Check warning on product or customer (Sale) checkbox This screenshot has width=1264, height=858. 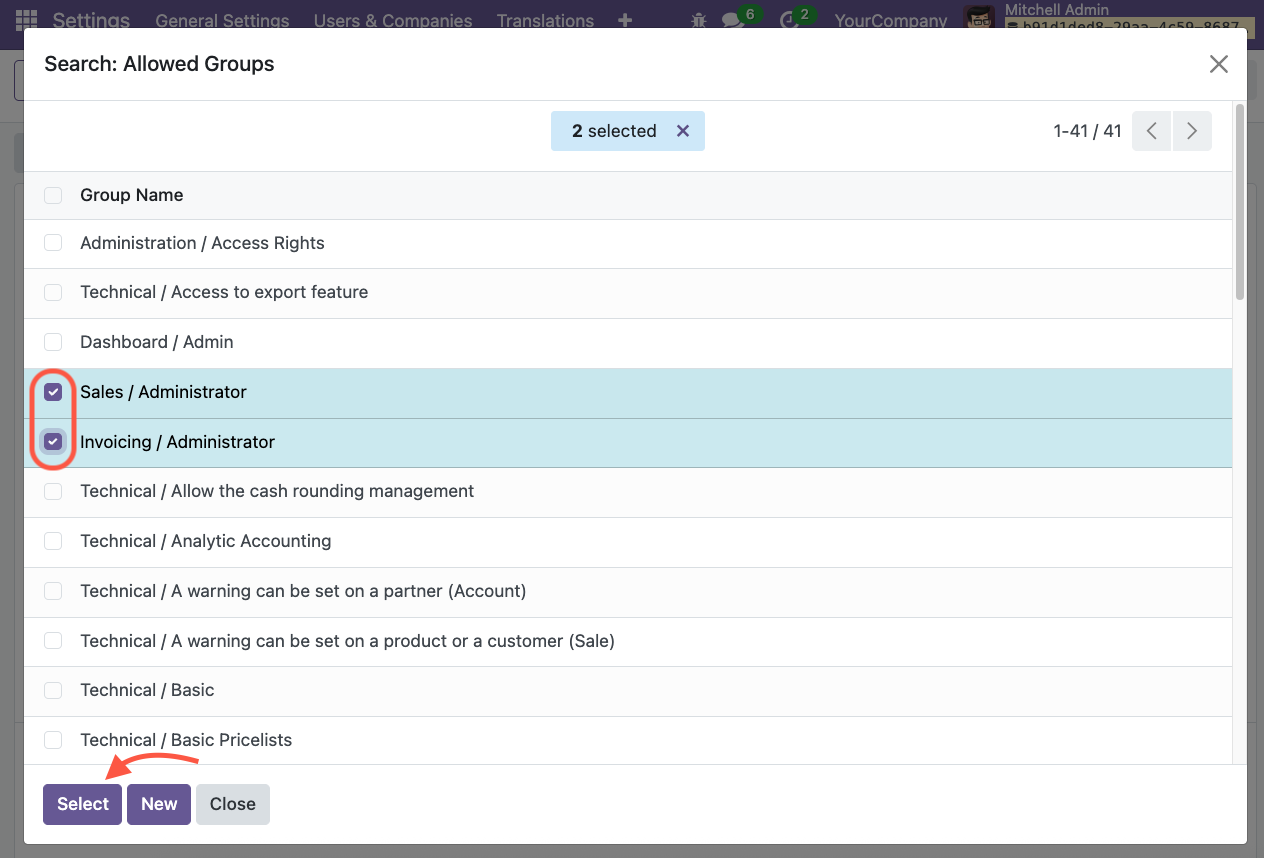(53, 641)
